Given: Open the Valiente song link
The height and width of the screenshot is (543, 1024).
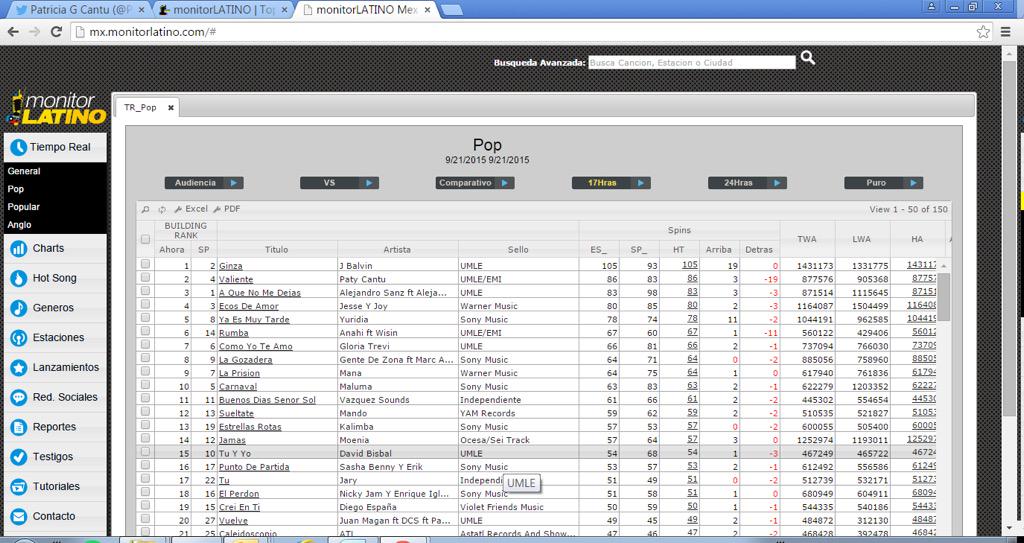Looking at the screenshot, I should click(236, 280).
